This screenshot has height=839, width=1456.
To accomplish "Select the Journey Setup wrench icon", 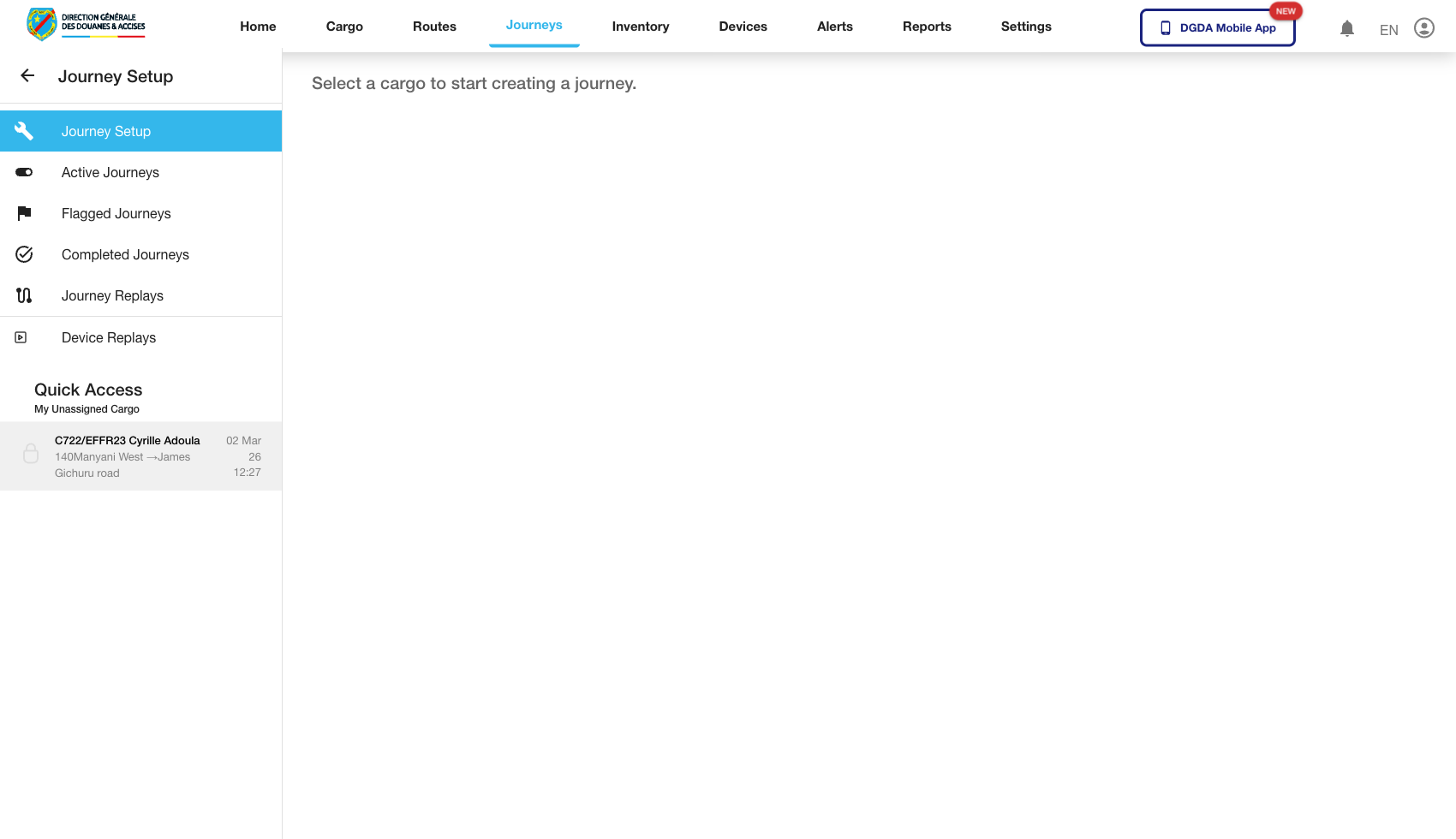I will pyautogui.click(x=23, y=131).
